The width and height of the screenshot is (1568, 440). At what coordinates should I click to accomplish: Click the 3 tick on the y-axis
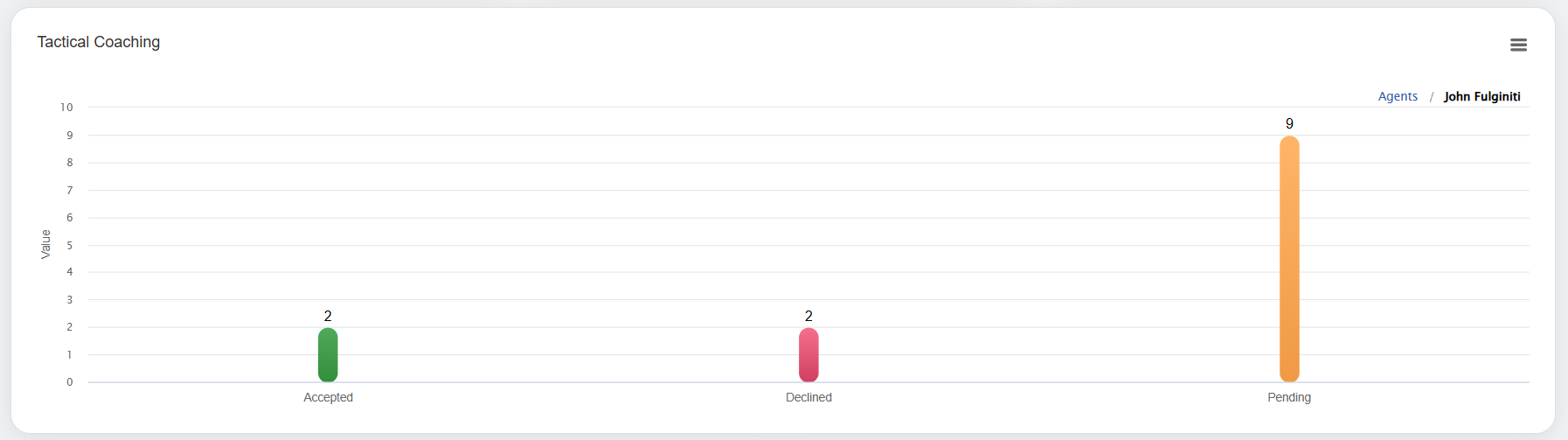pos(70,300)
